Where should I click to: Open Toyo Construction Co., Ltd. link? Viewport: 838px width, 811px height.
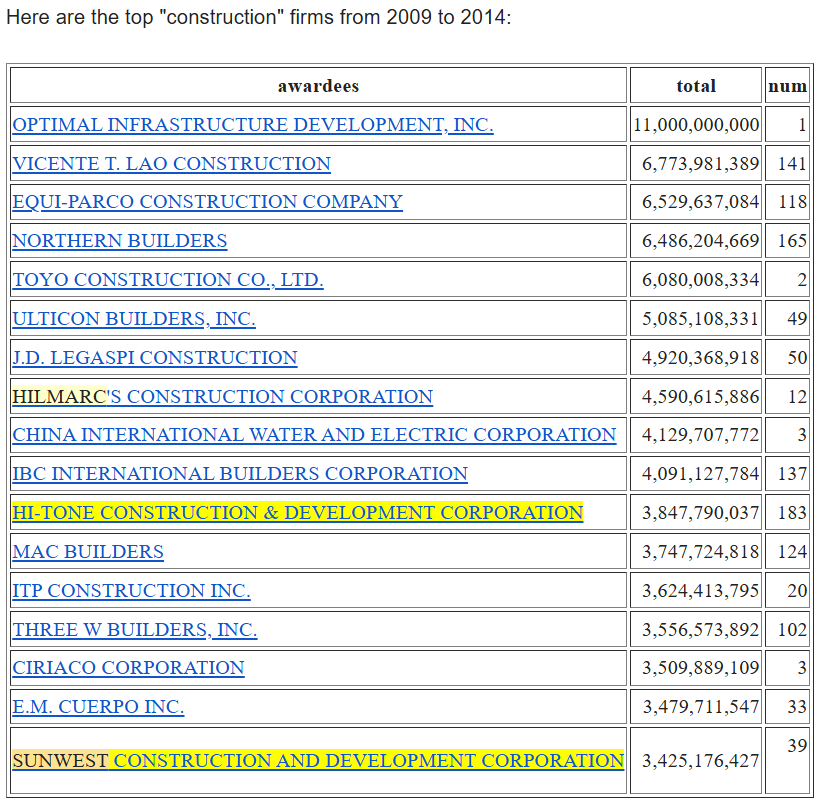click(168, 280)
